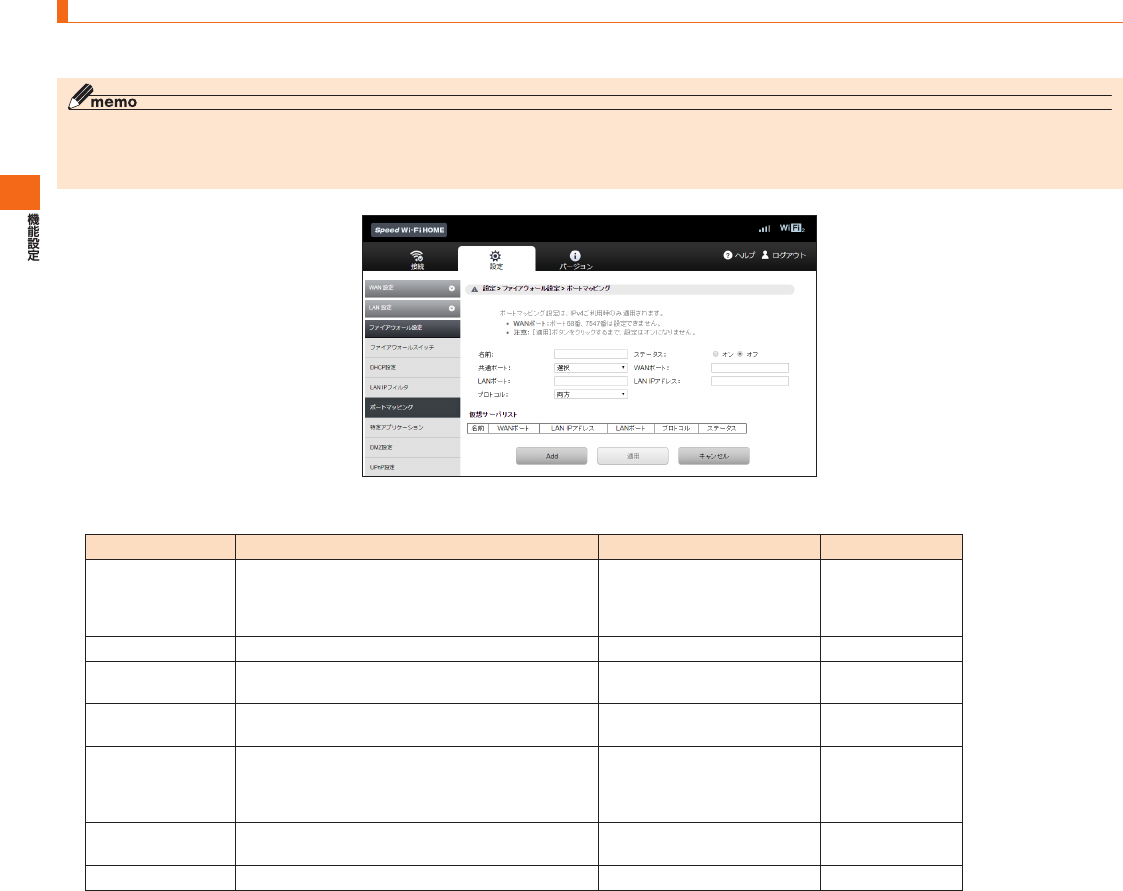Click the WANポート column header in server list

(x=514, y=428)
